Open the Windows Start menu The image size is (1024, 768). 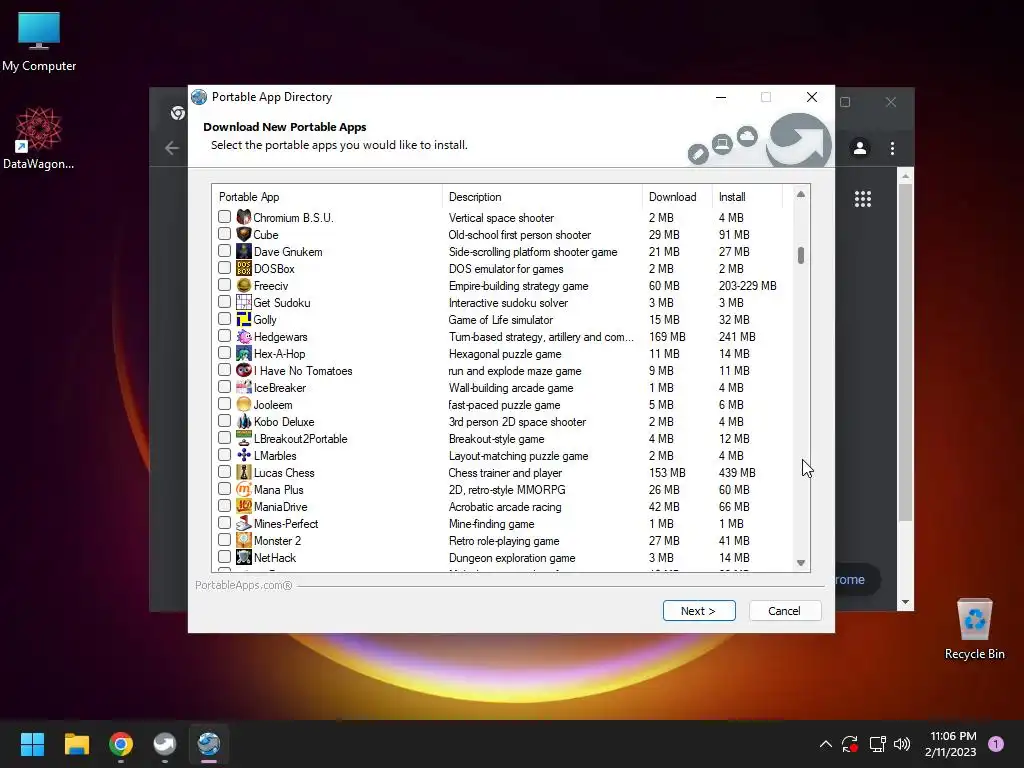click(x=32, y=744)
